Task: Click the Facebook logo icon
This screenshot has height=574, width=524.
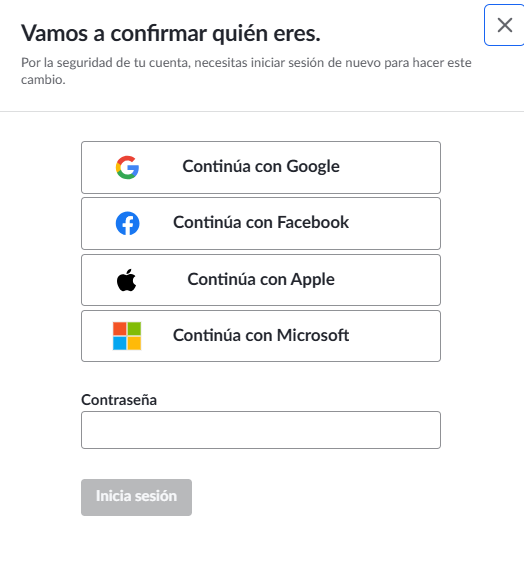Action: pos(127,223)
